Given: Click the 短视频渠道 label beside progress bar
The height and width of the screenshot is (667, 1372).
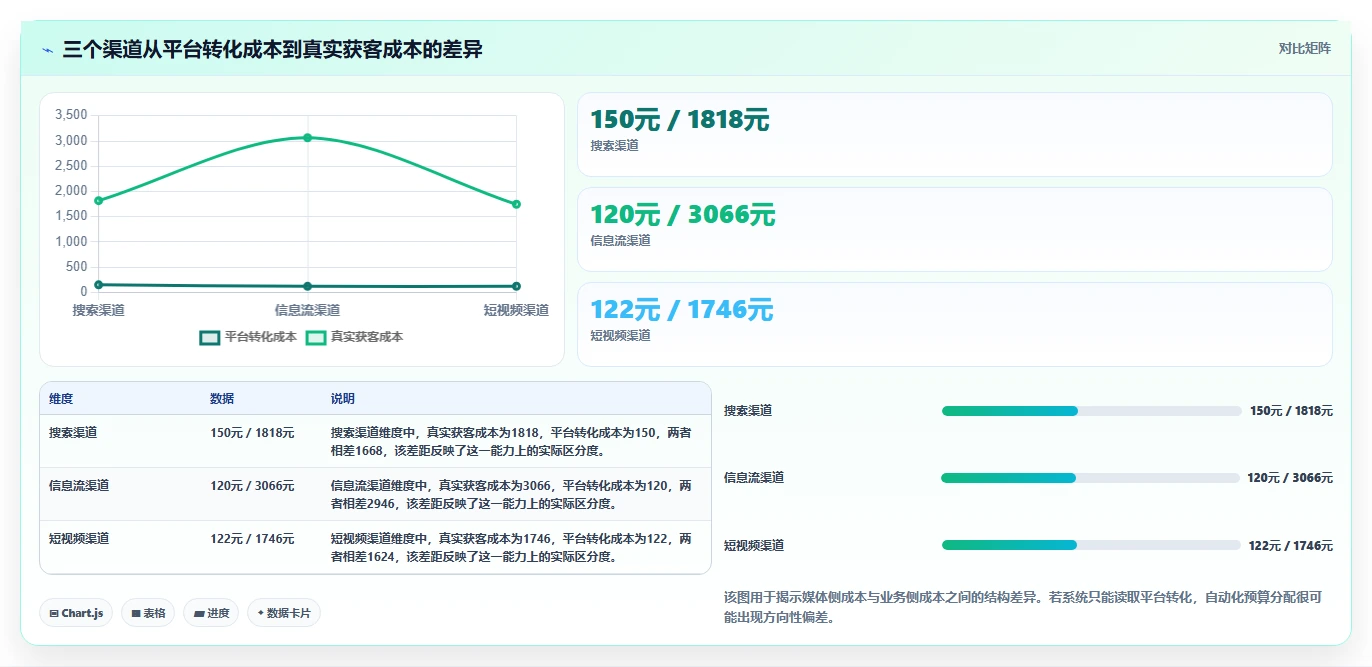Looking at the screenshot, I should click(754, 546).
